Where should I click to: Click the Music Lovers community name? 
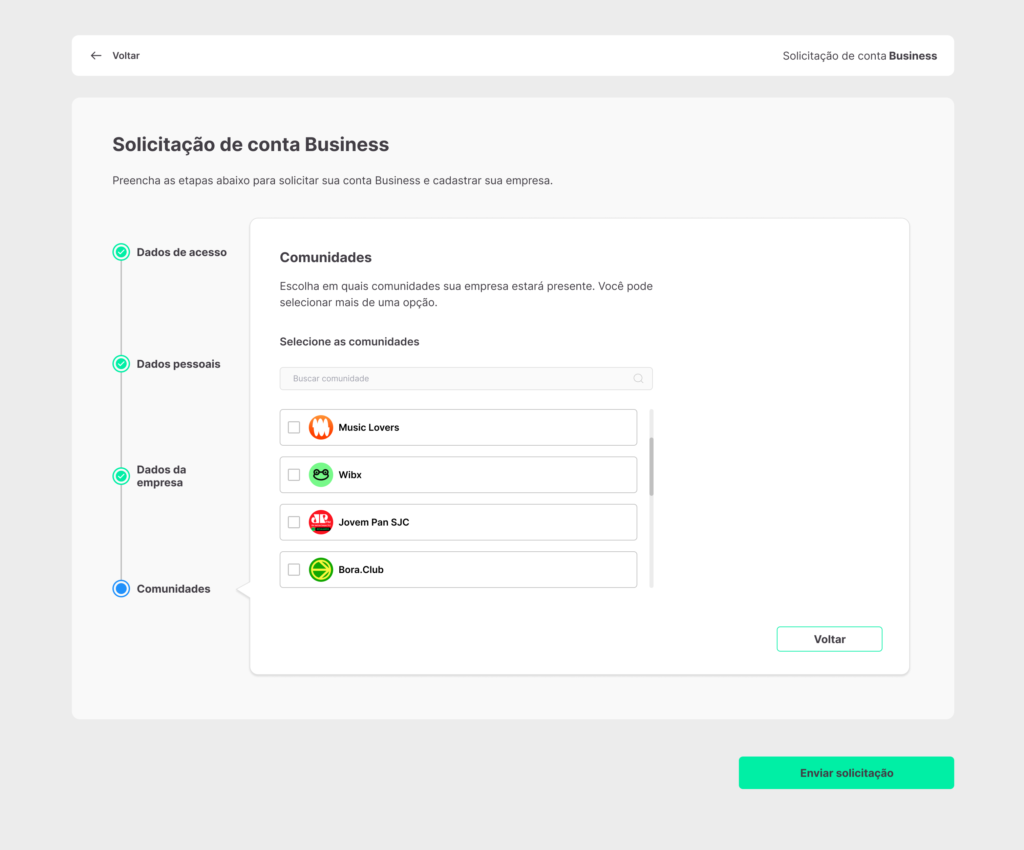tap(368, 428)
